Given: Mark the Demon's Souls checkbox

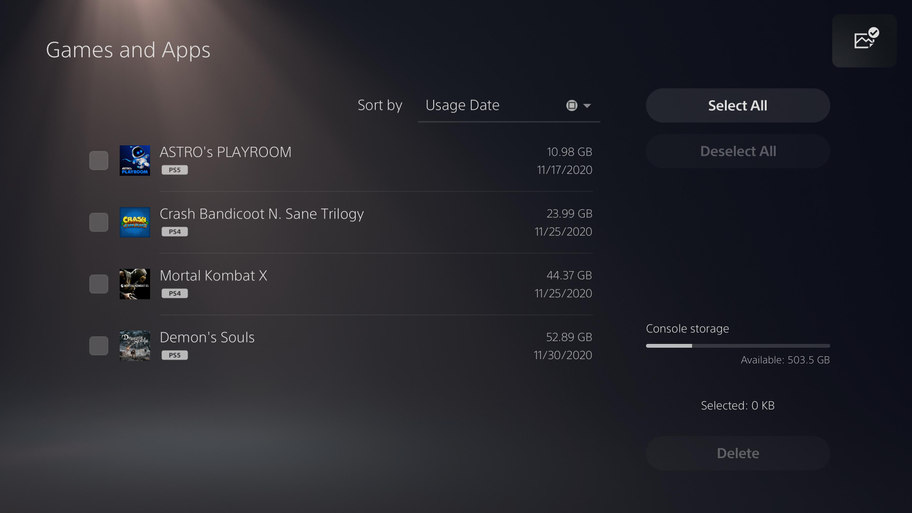Looking at the screenshot, I should (x=99, y=345).
